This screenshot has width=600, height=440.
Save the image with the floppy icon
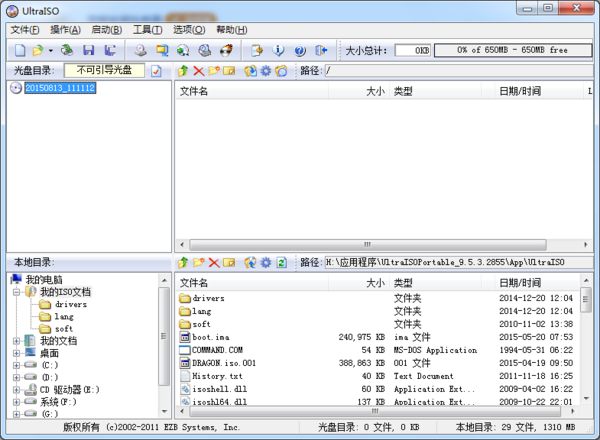coord(89,50)
